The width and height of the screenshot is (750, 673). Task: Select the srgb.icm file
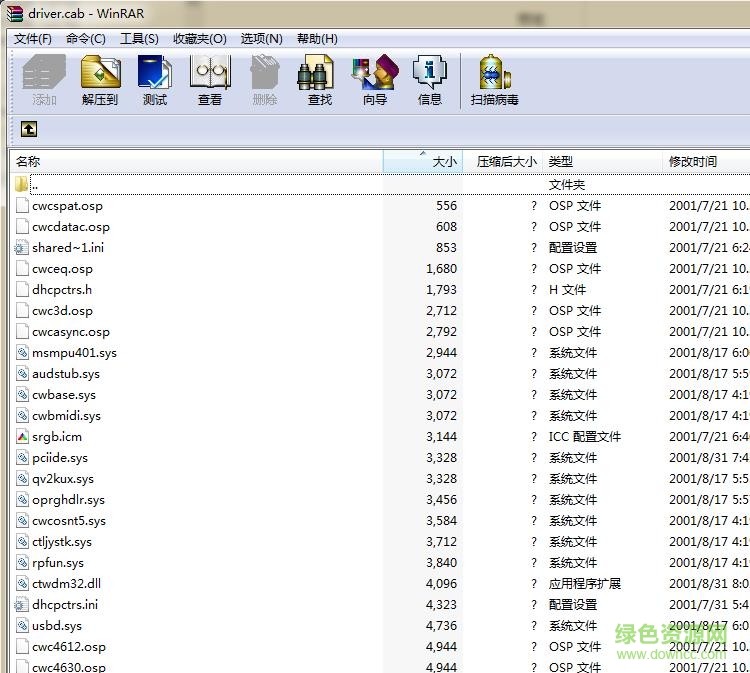click(57, 437)
